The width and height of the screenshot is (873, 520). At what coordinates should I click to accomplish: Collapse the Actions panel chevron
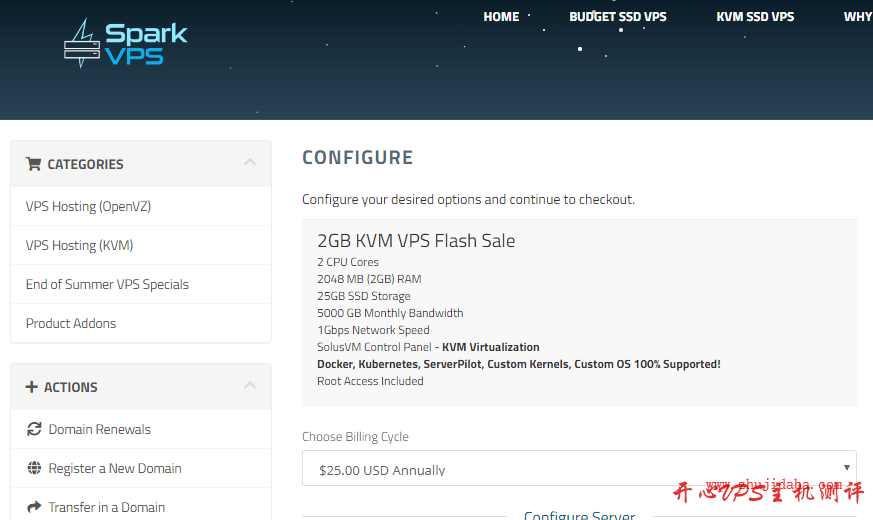[x=250, y=386]
